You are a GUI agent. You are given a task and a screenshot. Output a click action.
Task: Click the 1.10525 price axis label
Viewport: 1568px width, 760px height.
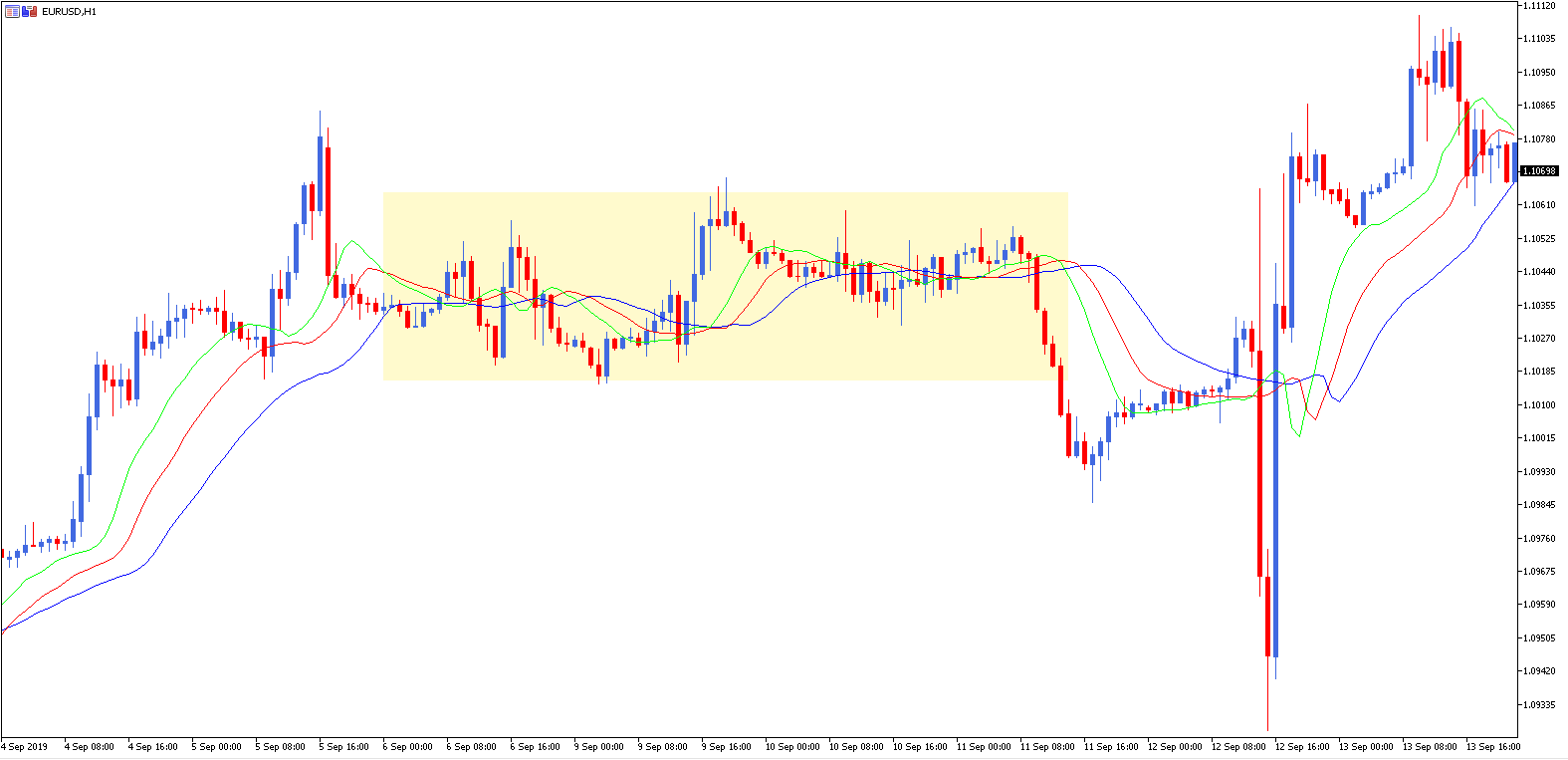(1539, 238)
